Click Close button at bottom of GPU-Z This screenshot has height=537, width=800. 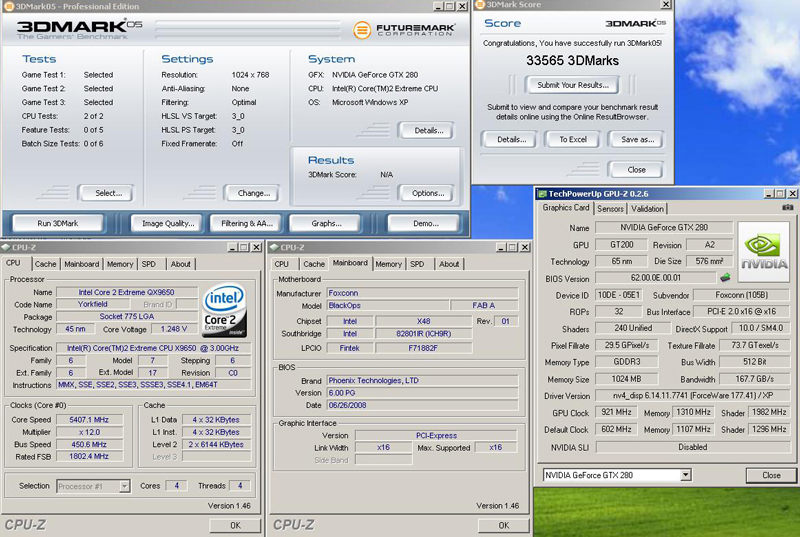(771, 475)
